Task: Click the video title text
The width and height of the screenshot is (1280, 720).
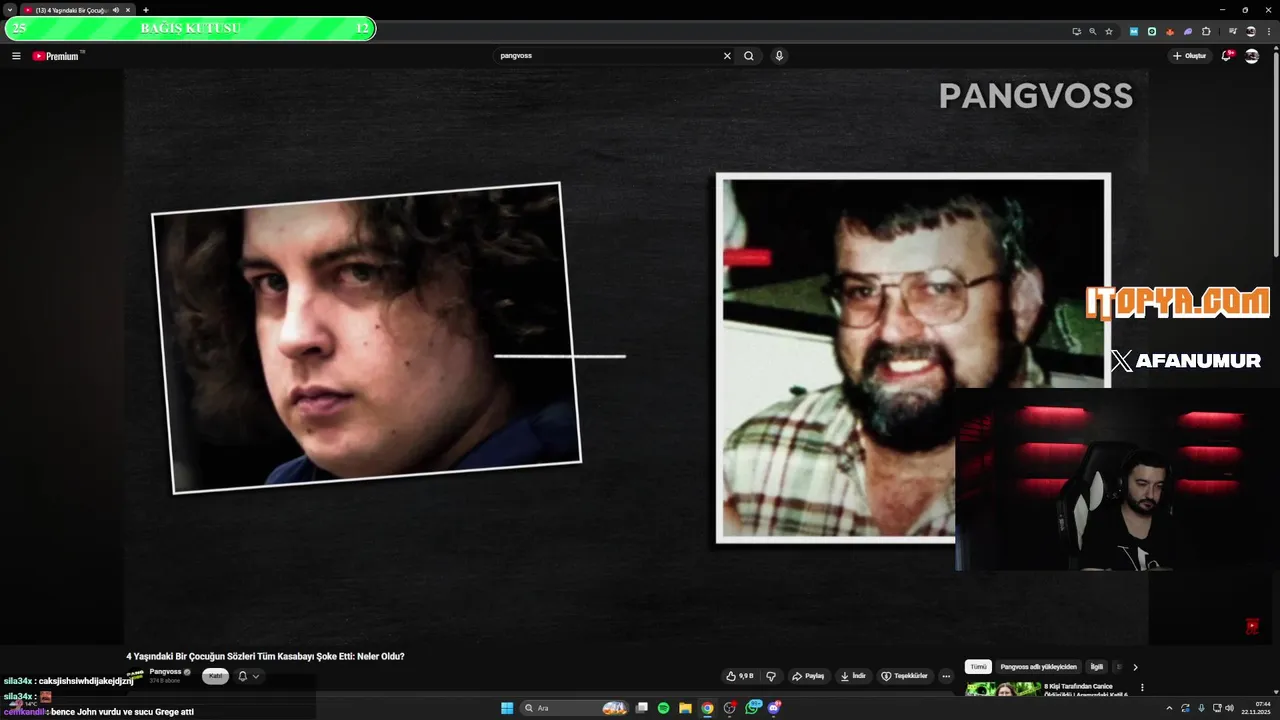Action: click(265, 656)
